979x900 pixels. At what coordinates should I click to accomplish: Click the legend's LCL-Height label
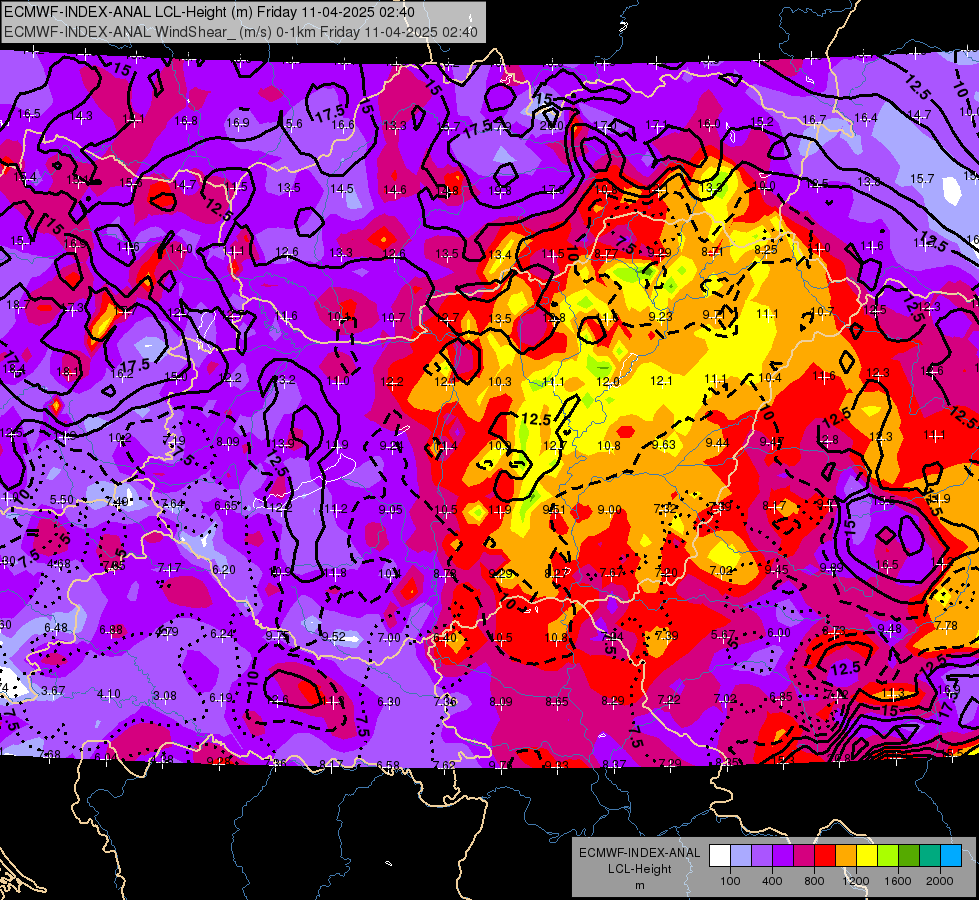(639, 869)
